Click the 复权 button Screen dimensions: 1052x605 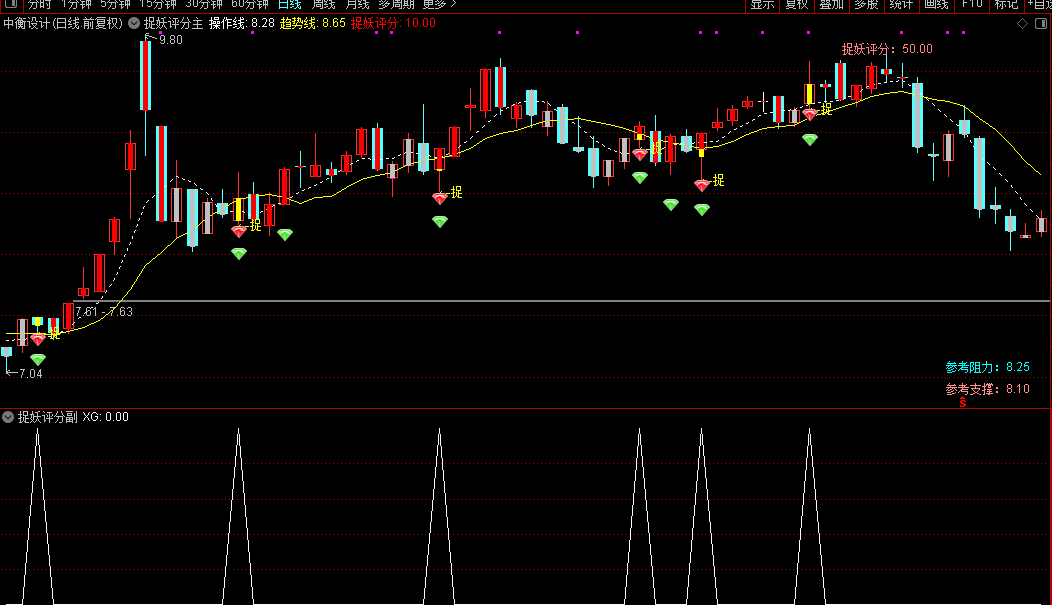point(797,5)
